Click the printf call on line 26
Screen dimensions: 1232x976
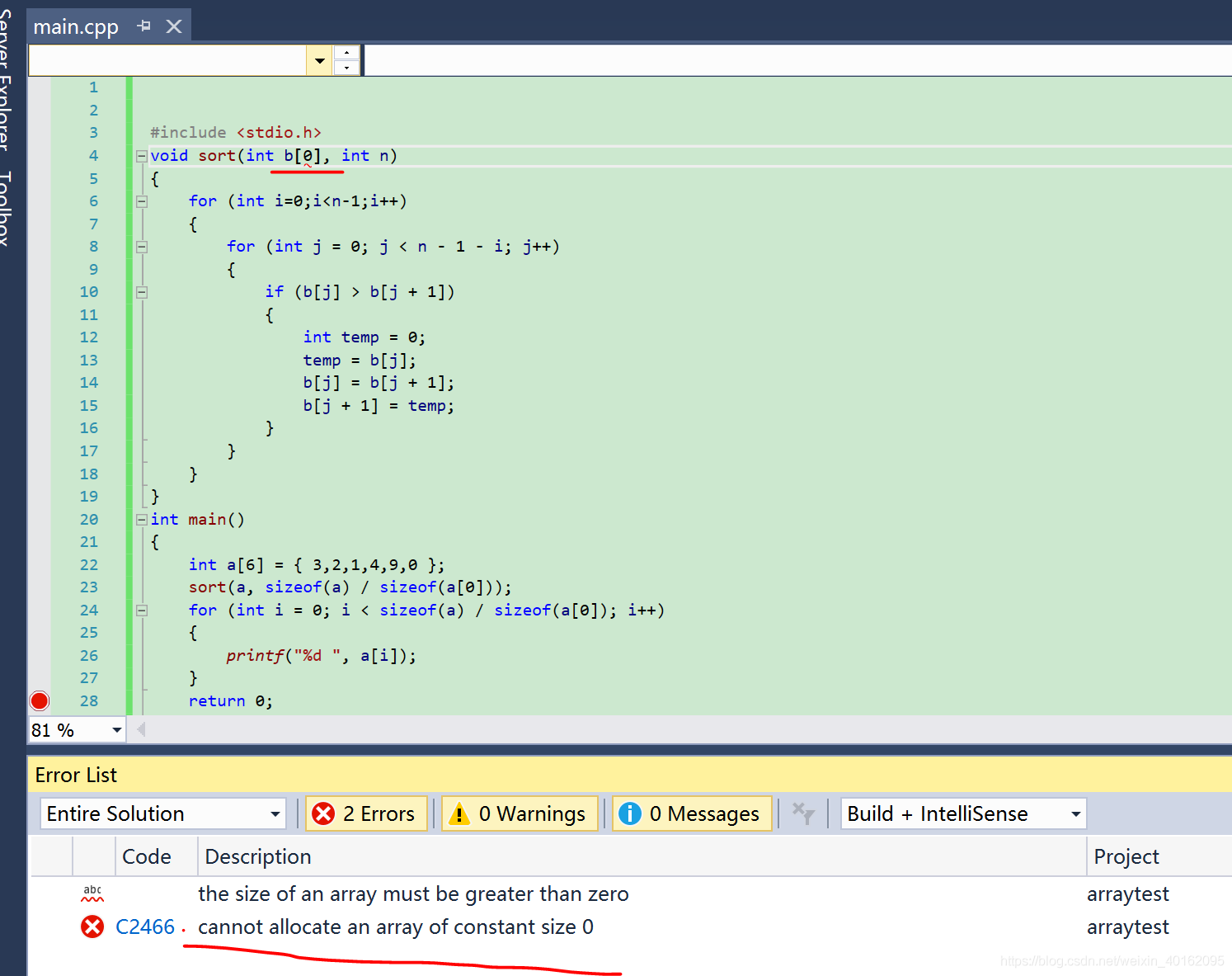[322, 656]
